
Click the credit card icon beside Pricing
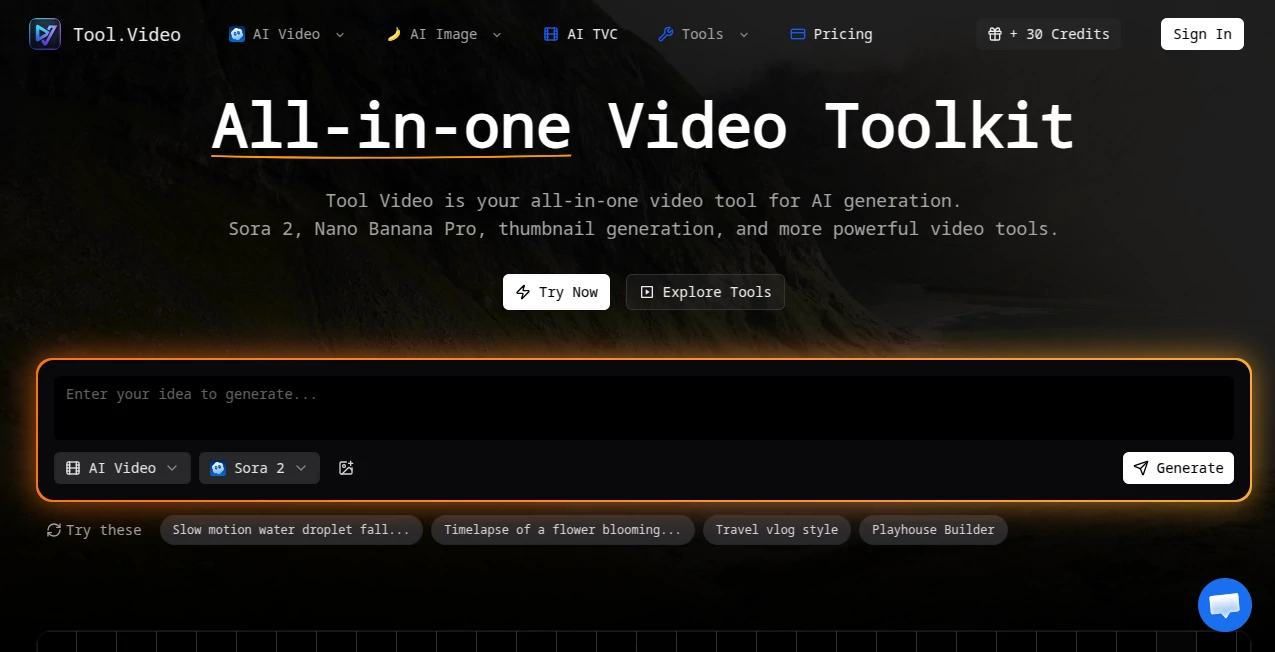tap(798, 34)
